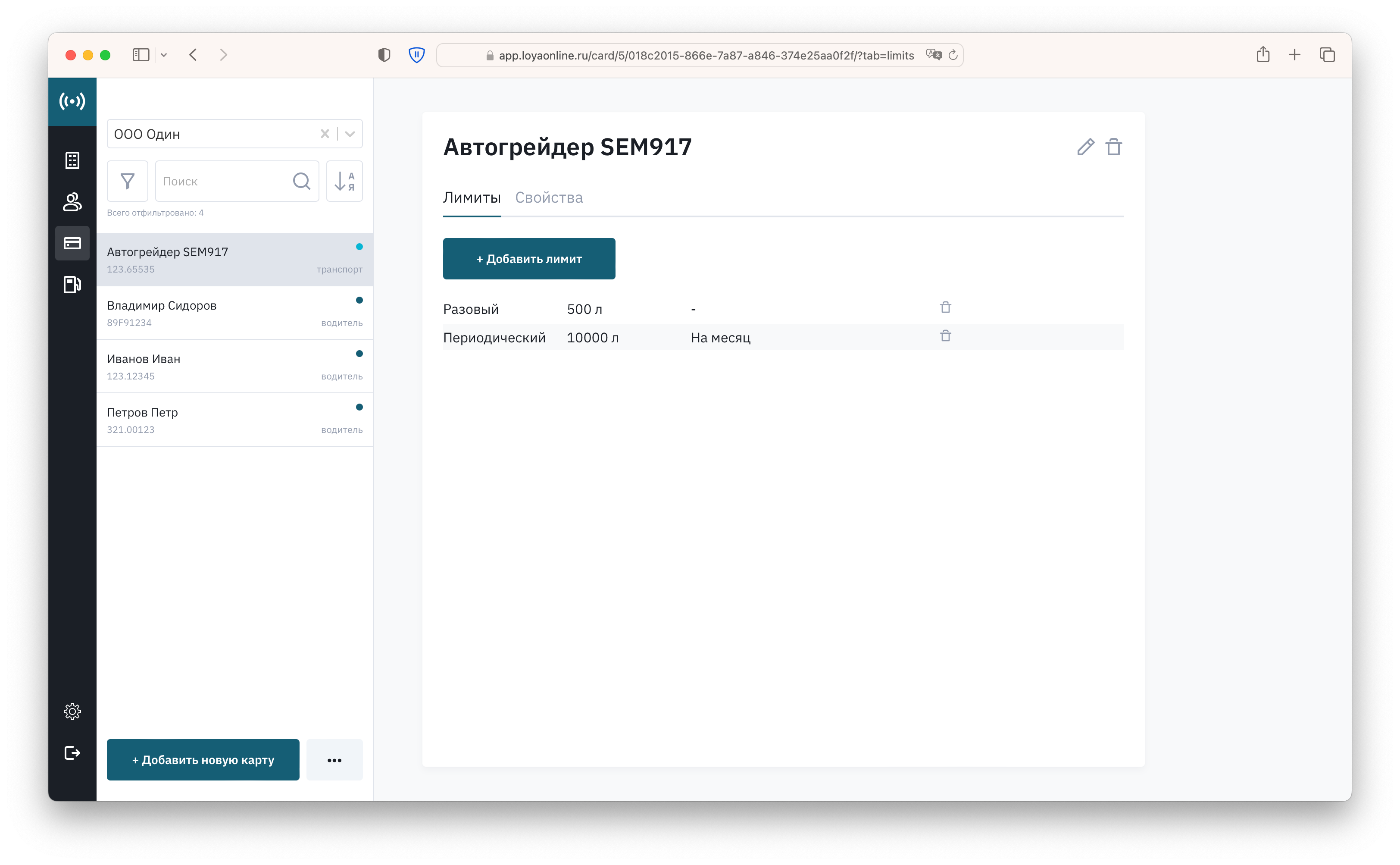1400x865 pixels.
Task: Open the filter funnel button
Action: (x=128, y=182)
